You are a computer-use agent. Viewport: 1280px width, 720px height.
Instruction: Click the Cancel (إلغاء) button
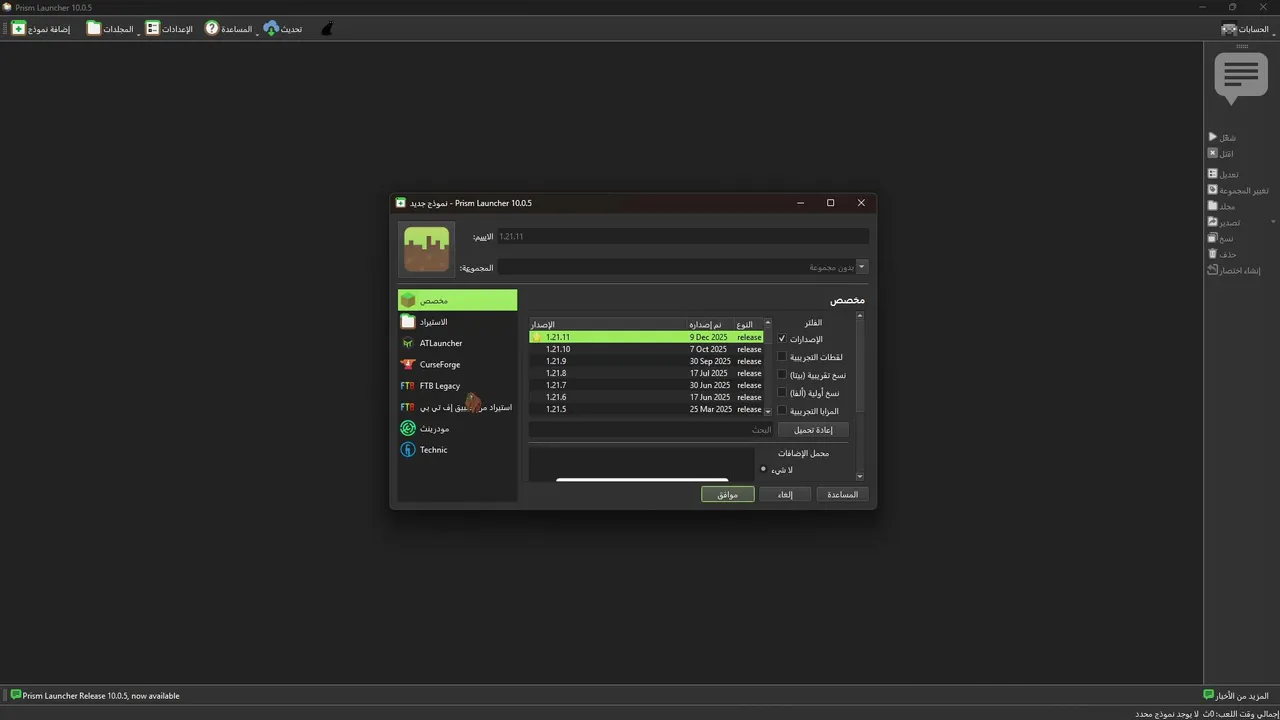coord(785,494)
